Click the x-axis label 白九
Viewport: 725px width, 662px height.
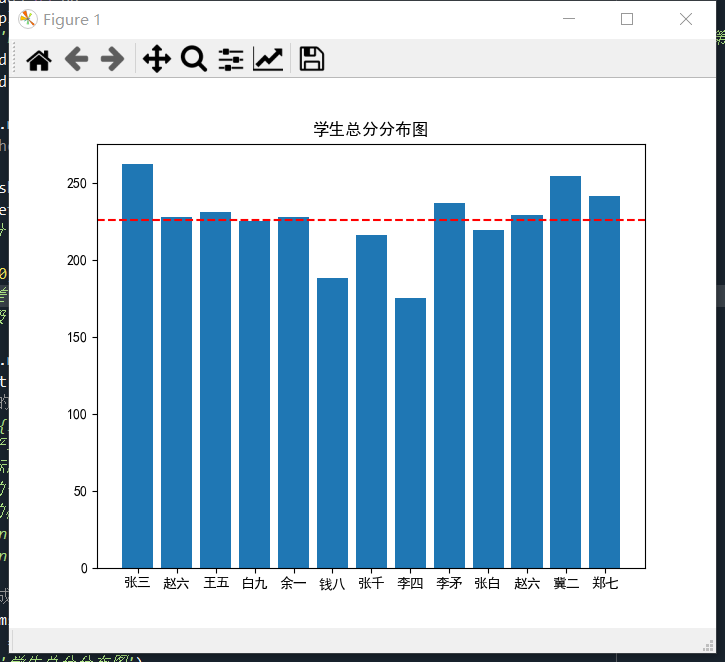point(254,583)
